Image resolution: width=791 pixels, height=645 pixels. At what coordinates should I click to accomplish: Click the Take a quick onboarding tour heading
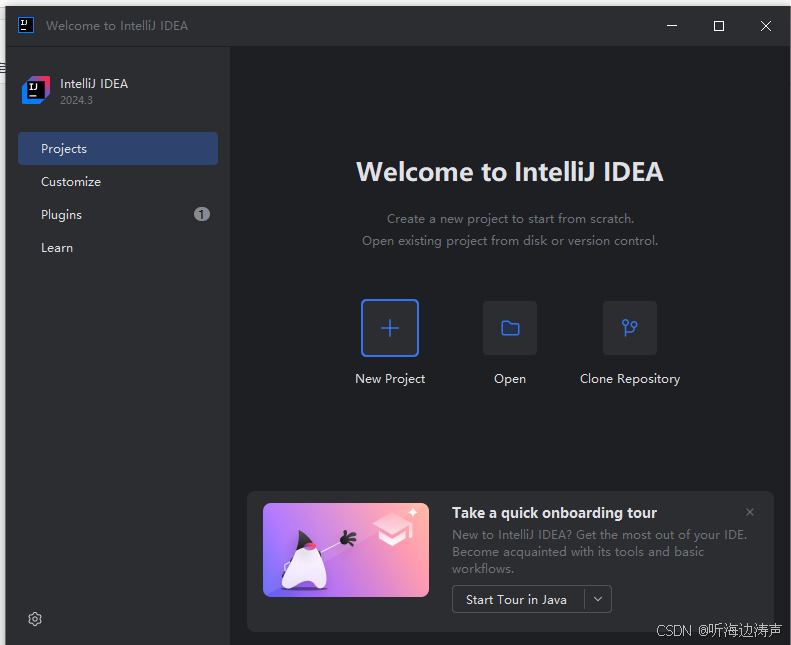(x=554, y=513)
